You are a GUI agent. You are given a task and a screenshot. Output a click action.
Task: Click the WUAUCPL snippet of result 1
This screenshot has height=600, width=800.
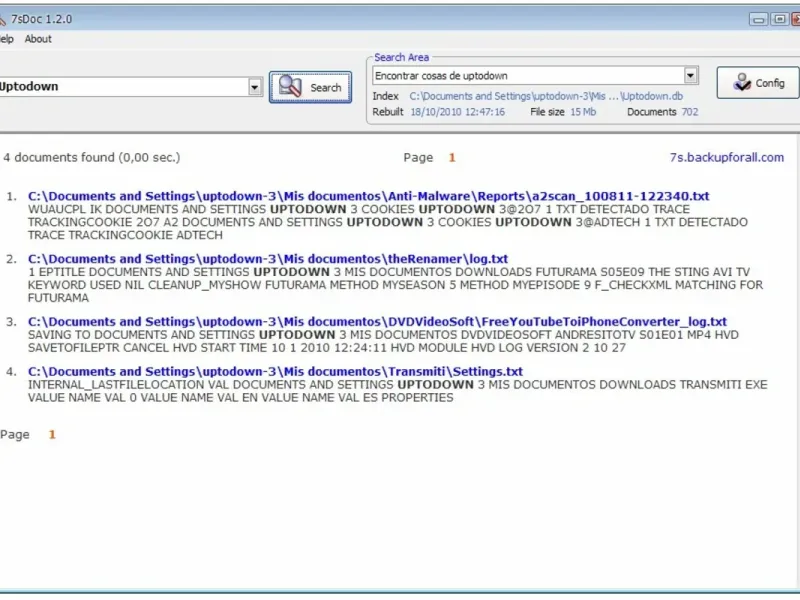[x=388, y=222]
